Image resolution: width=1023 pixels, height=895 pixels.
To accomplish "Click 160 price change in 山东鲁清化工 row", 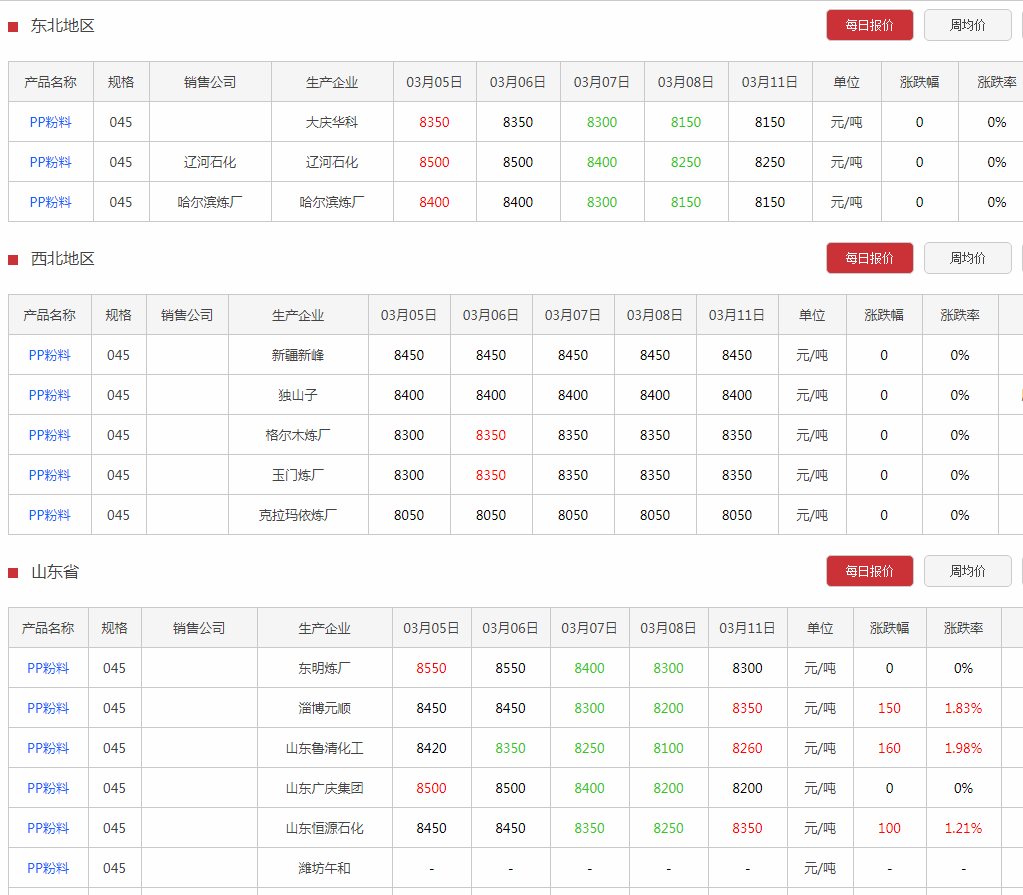I will point(889,748).
